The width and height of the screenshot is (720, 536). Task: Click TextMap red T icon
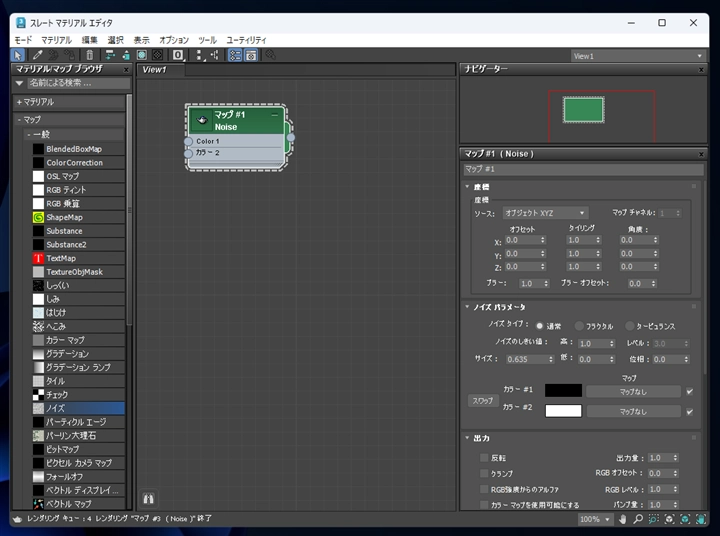38,258
